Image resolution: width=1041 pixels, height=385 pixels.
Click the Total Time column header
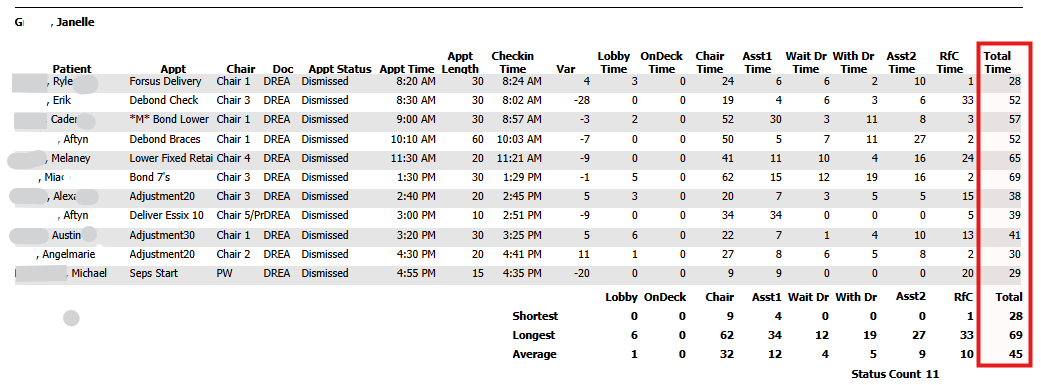997,62
